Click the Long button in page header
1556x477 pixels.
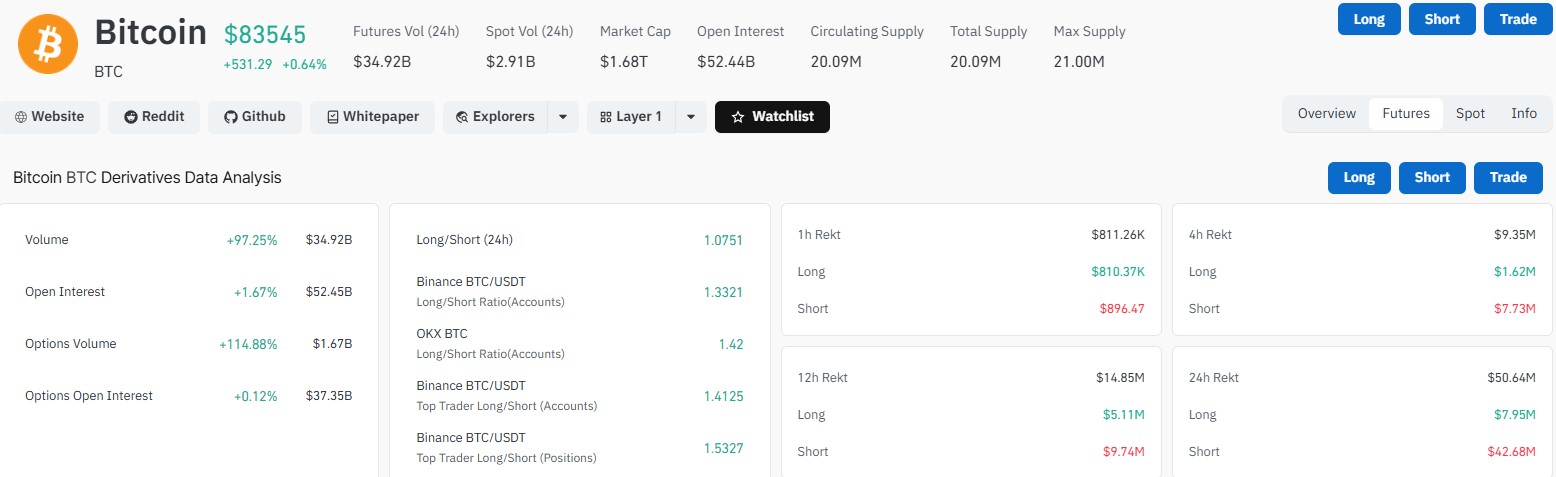1369,19
